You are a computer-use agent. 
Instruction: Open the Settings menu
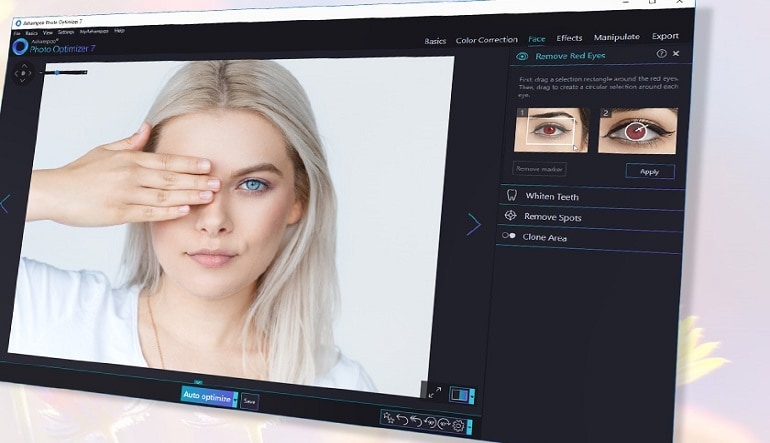click(x=65, y=32)
